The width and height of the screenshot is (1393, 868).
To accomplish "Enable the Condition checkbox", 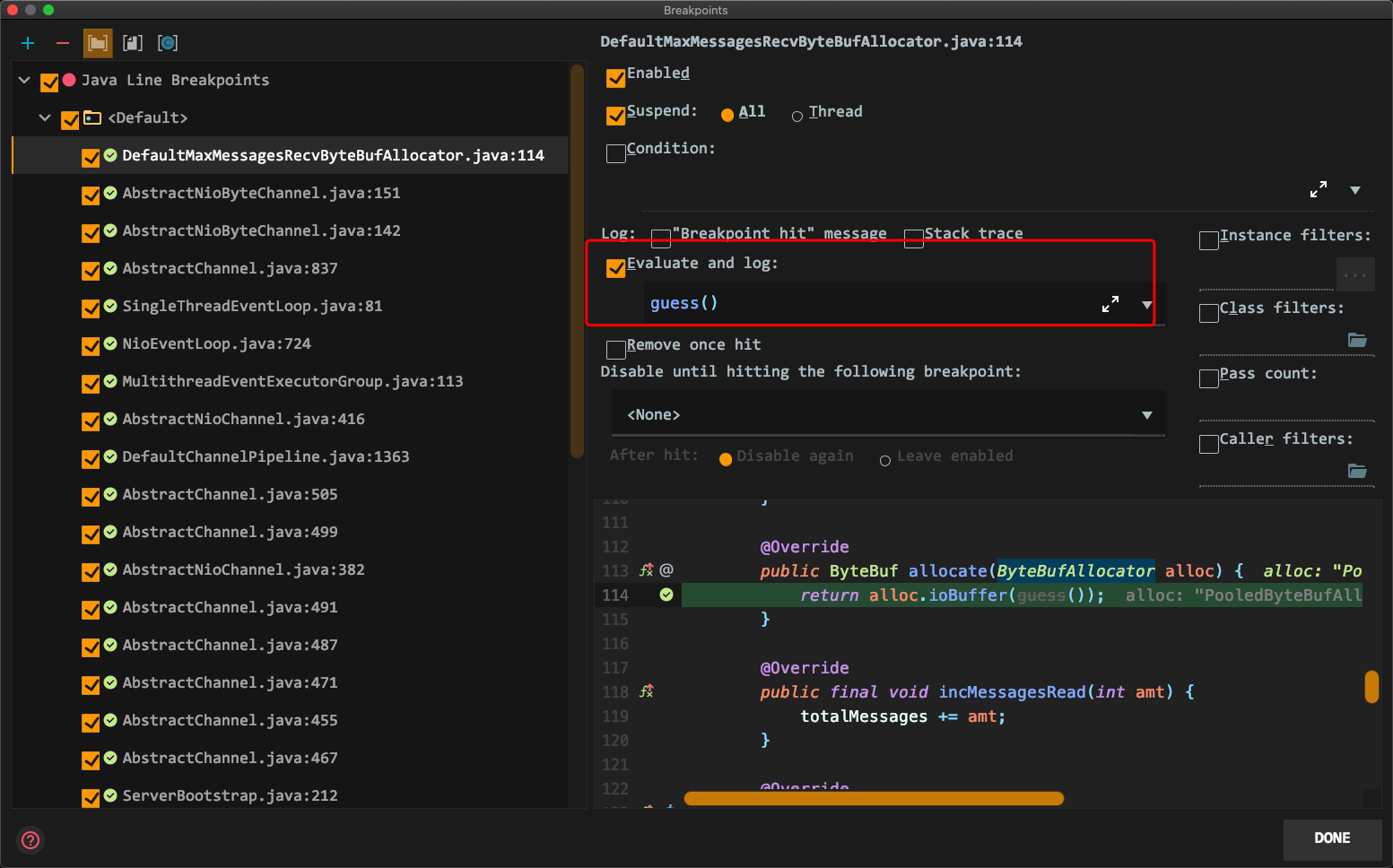I will pyautogui.click(x=616, y=153).
